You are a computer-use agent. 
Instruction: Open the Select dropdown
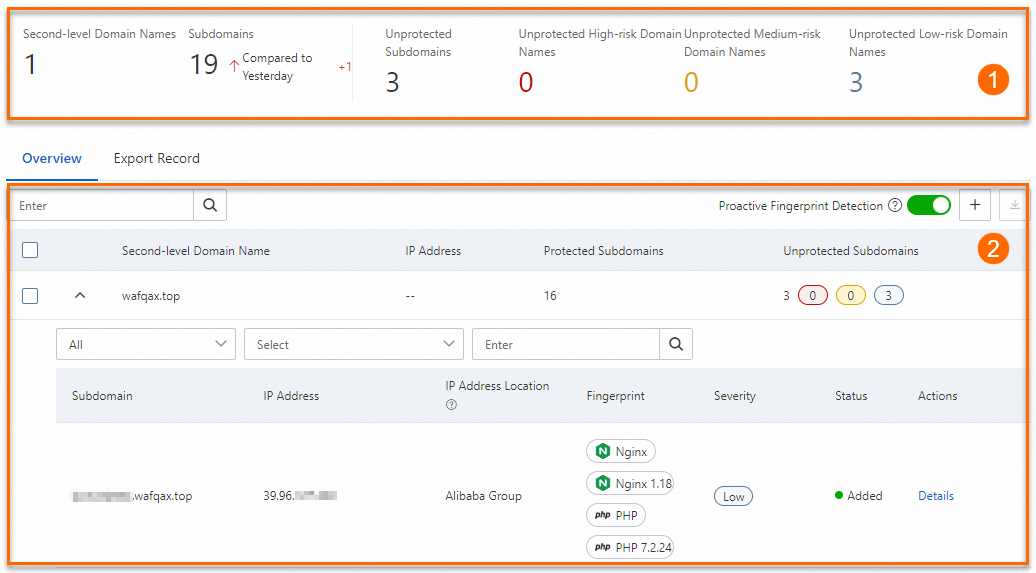pos(353,344)
